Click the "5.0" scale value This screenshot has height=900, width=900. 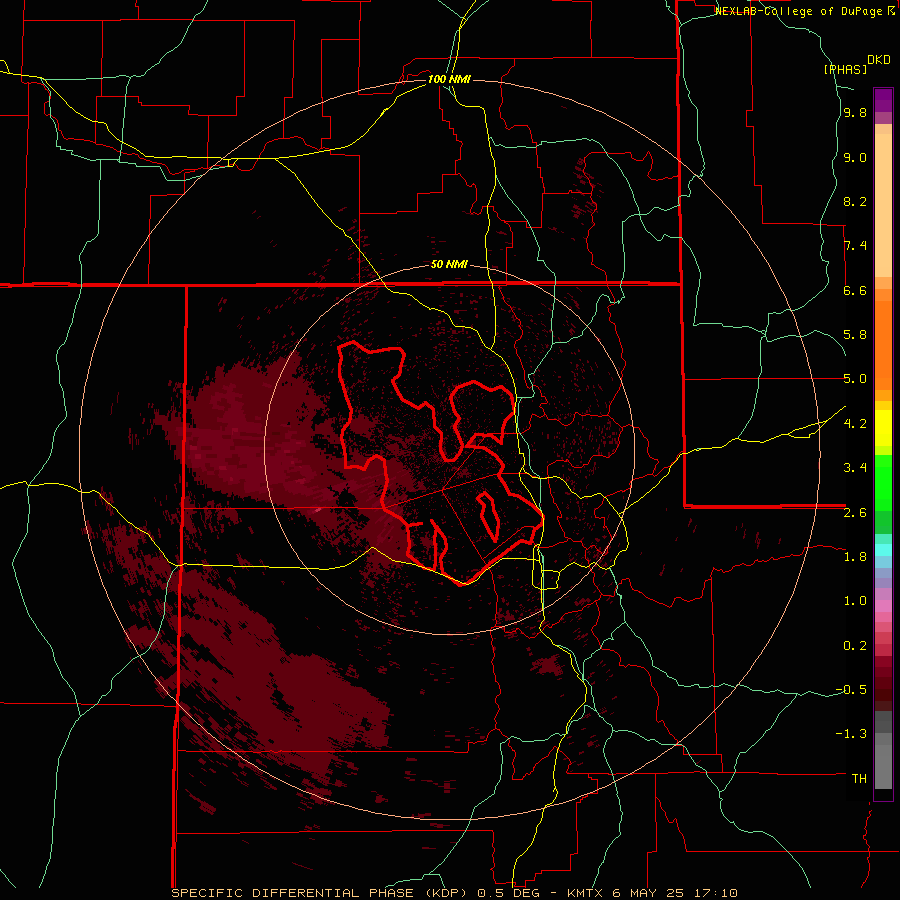pyautogui.click(x=855, y=379)
